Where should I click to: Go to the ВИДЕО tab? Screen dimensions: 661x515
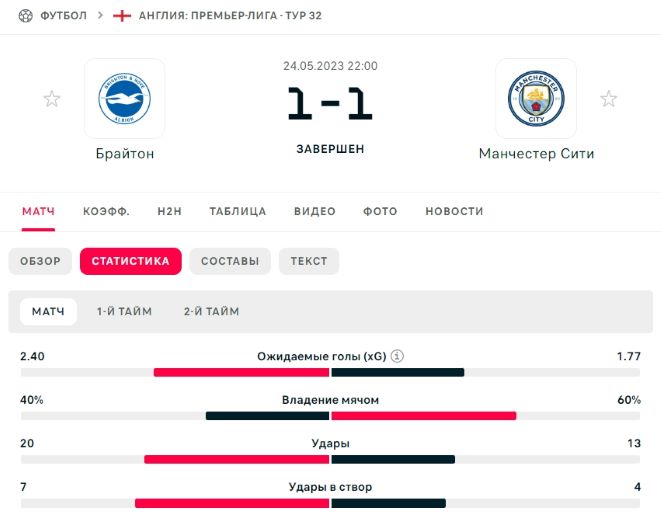coord(315,211)
